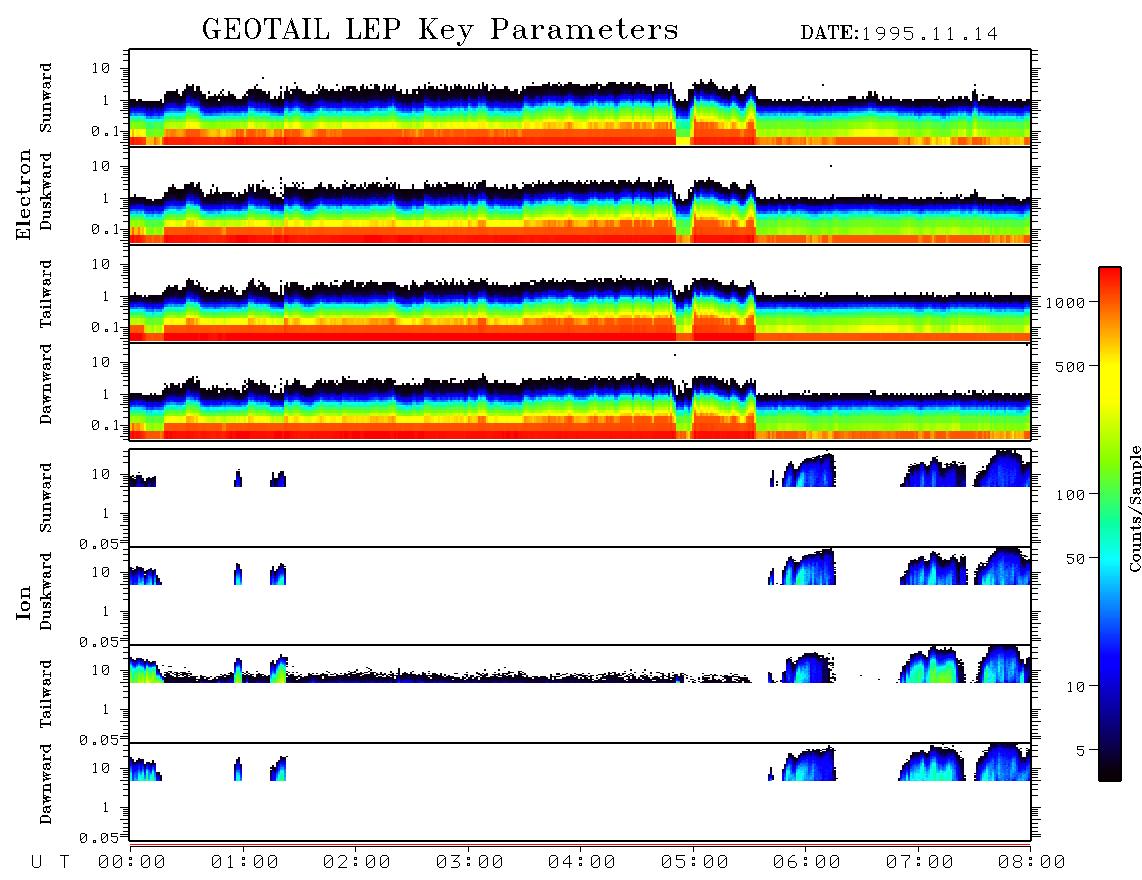Click the rainbow Counts/Sample color bar
The width and height of the screenshot is (1142, 880).
(1109, 524)
